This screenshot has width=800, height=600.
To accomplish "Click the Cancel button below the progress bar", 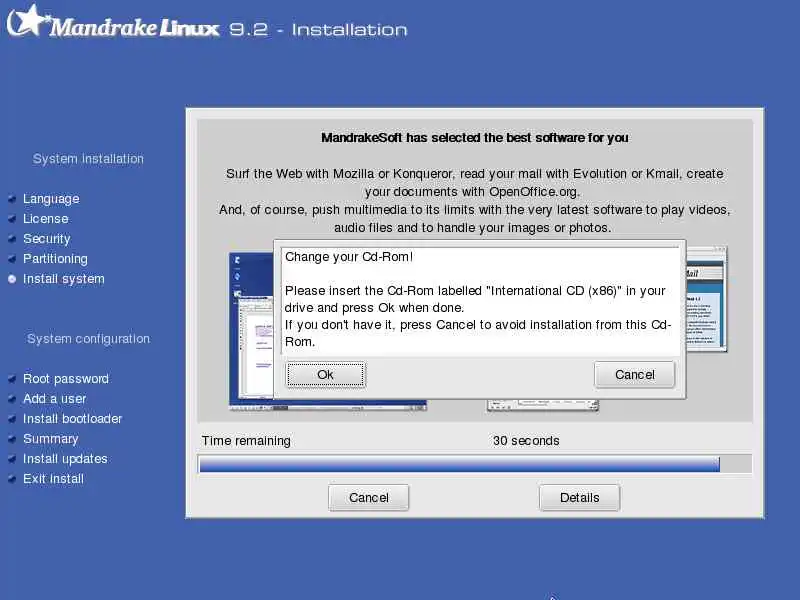I will (368, 497).
